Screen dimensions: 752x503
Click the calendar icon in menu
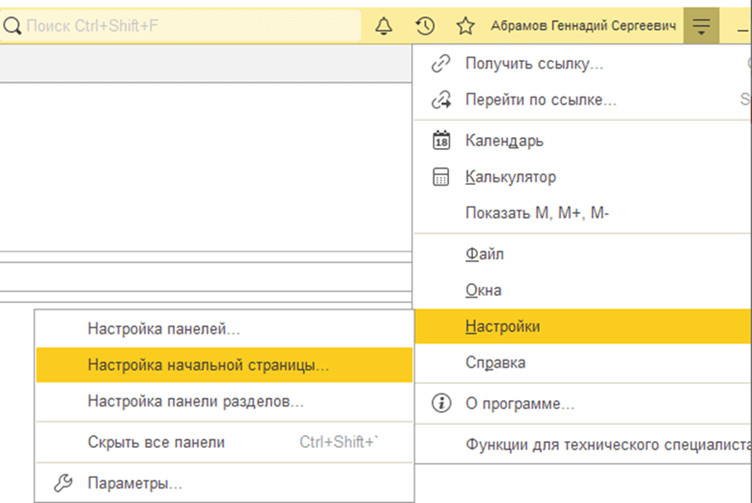point(440,139)
